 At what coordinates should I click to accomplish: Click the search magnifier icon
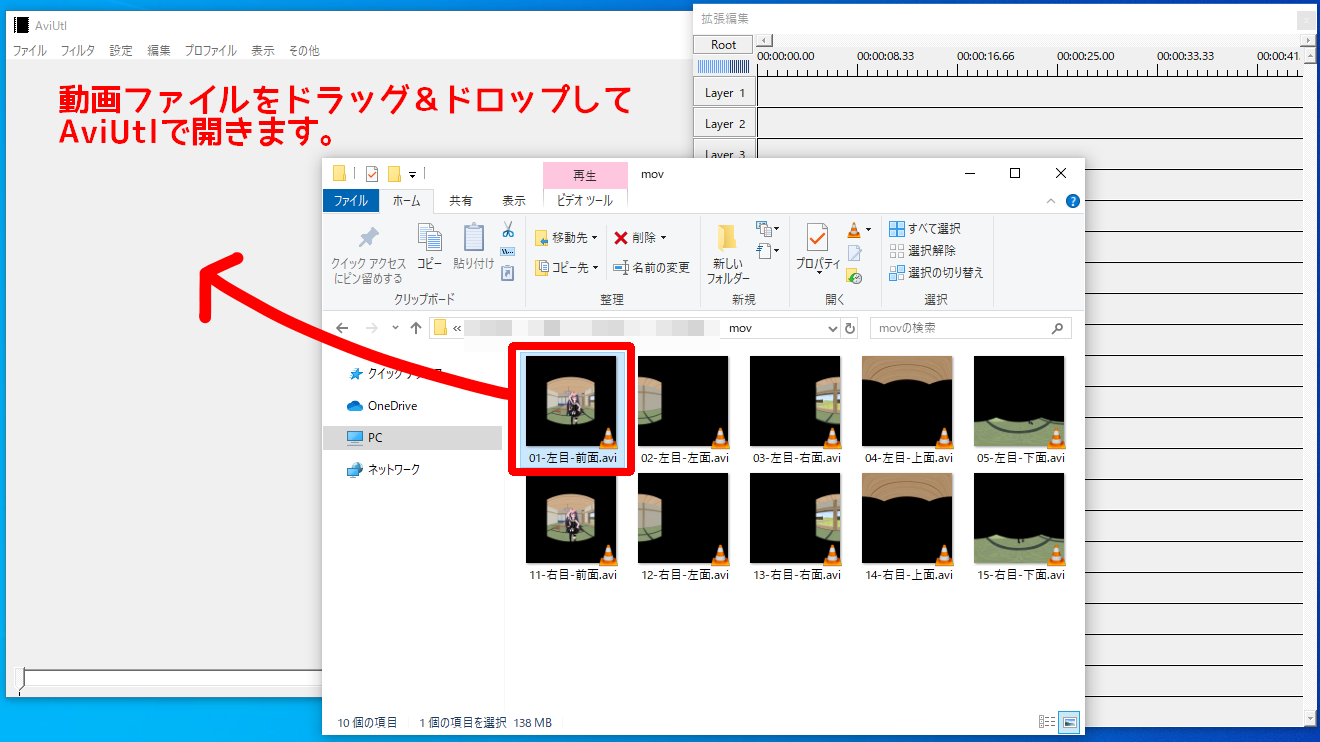pos(1058,328)
